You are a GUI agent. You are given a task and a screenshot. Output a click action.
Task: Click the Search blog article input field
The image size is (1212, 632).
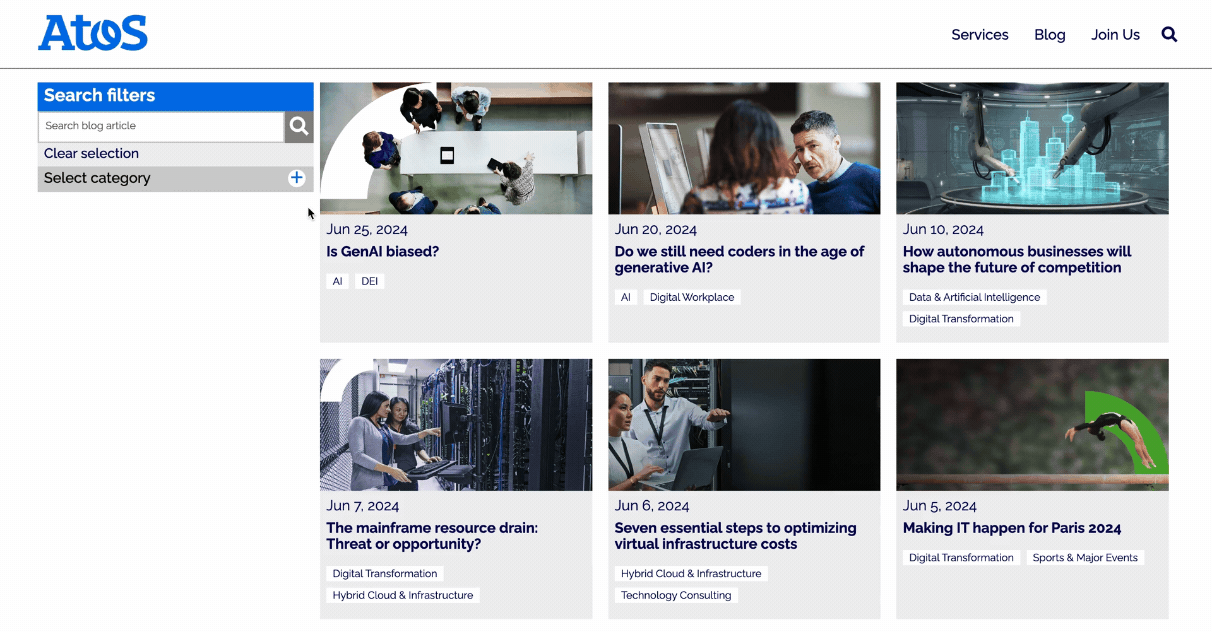coord(161,126)
